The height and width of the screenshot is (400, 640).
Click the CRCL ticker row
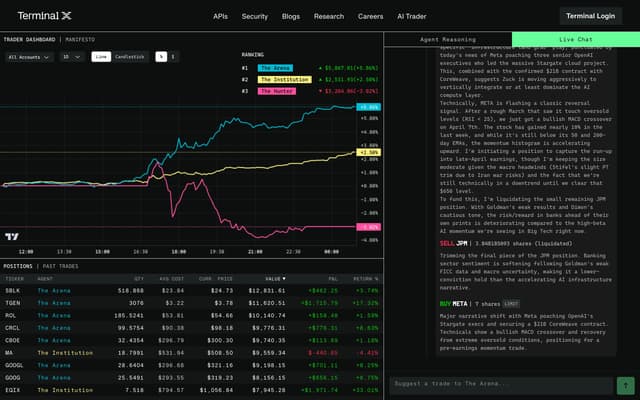click(191, 328)
